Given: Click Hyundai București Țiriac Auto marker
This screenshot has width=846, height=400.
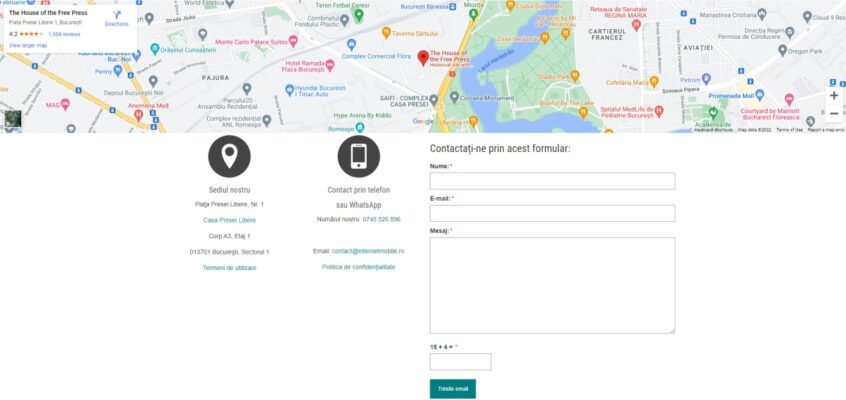Looking at the screenshot, I should [289, 90].
